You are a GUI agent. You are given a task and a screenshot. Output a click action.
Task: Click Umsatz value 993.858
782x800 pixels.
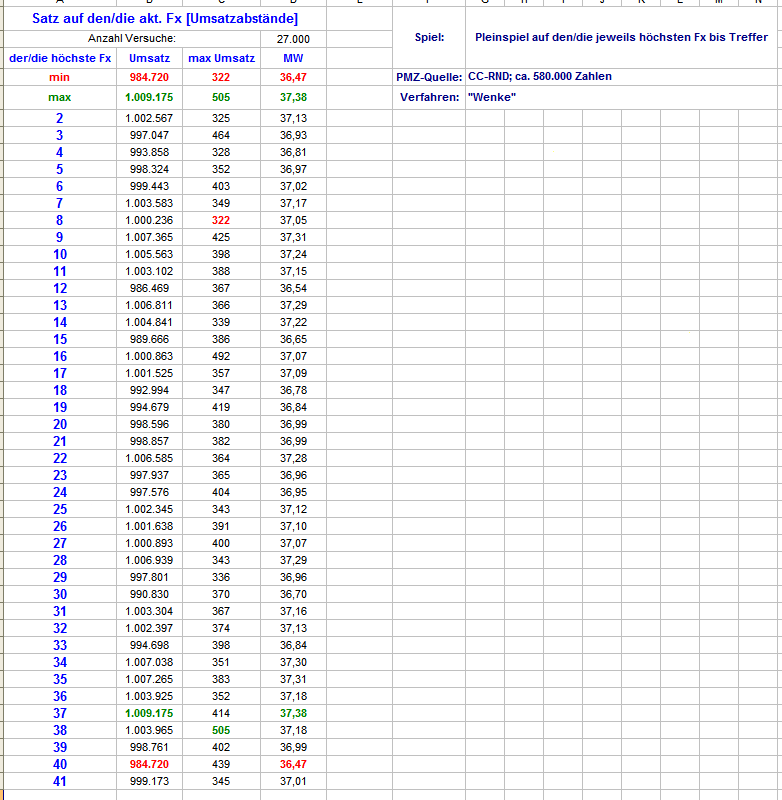point(149,152)
